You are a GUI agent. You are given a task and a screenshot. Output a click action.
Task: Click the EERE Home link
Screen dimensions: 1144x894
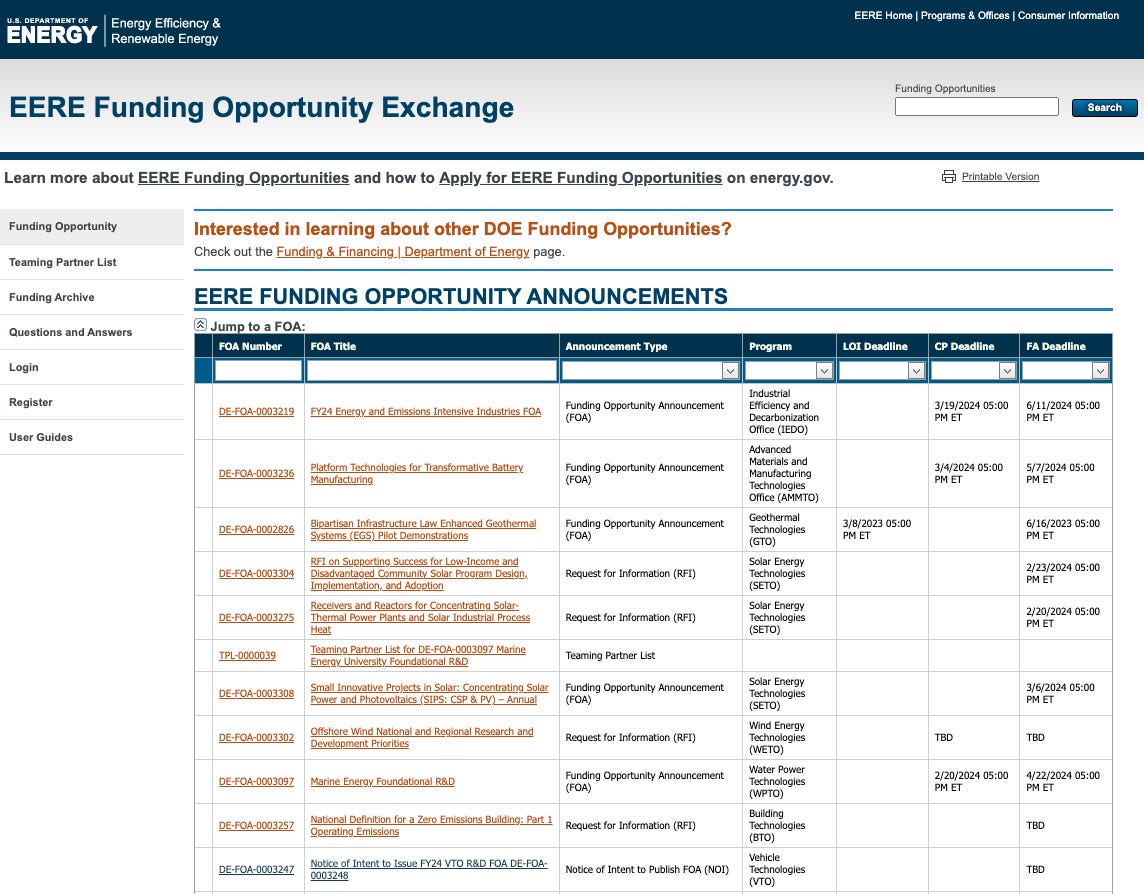click(x=883, y=15)
